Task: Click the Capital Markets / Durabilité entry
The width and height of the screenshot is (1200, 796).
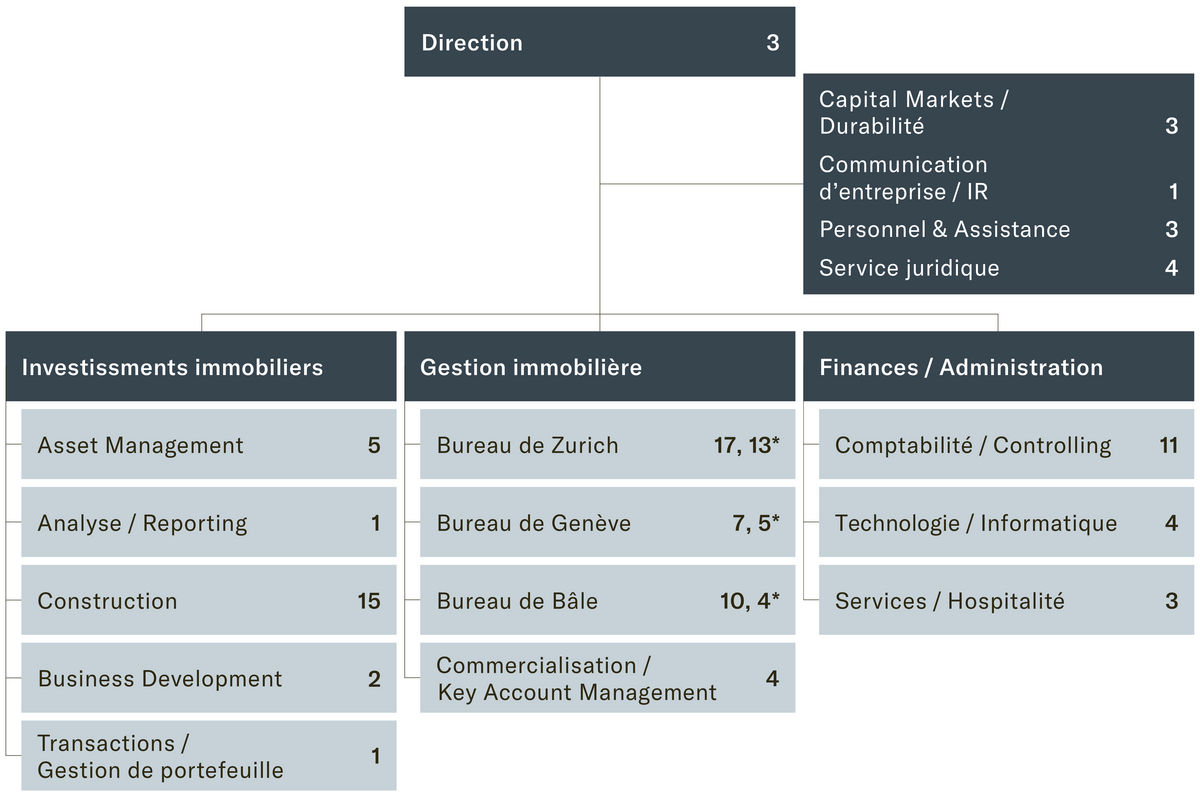Action: coord(998,113)
